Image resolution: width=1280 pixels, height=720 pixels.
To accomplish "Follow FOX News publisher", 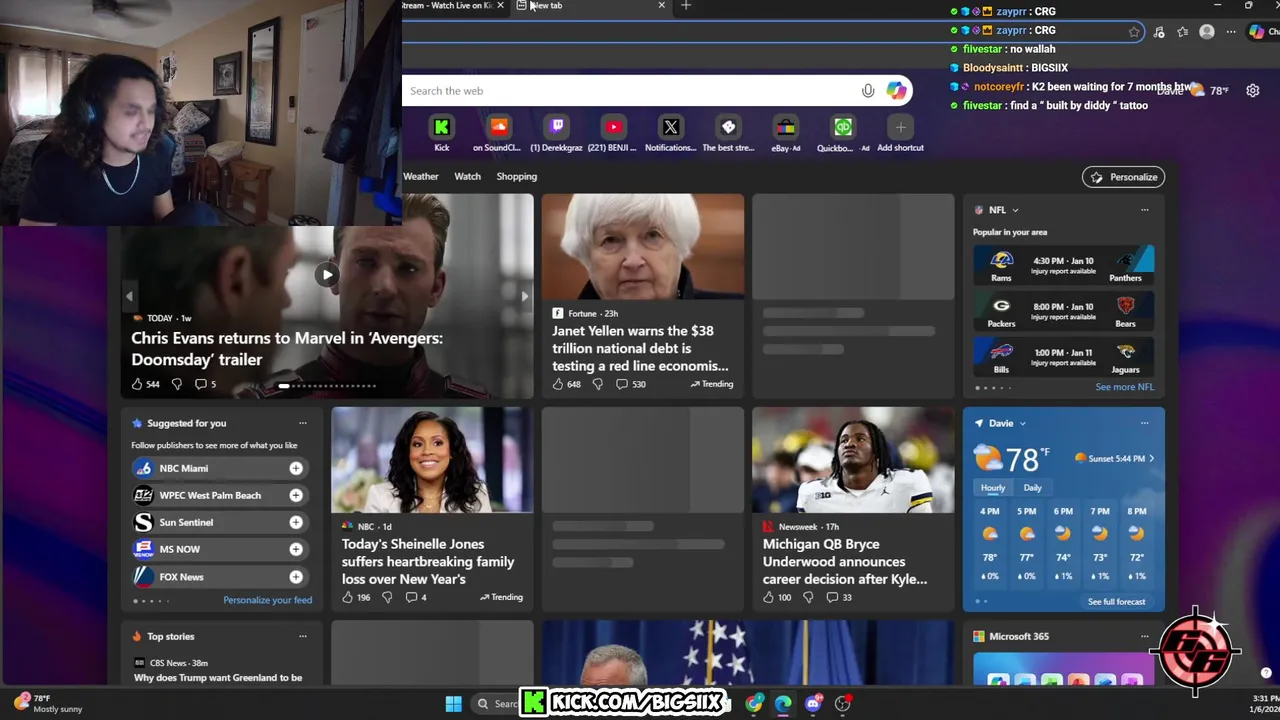I will (296, 576).
